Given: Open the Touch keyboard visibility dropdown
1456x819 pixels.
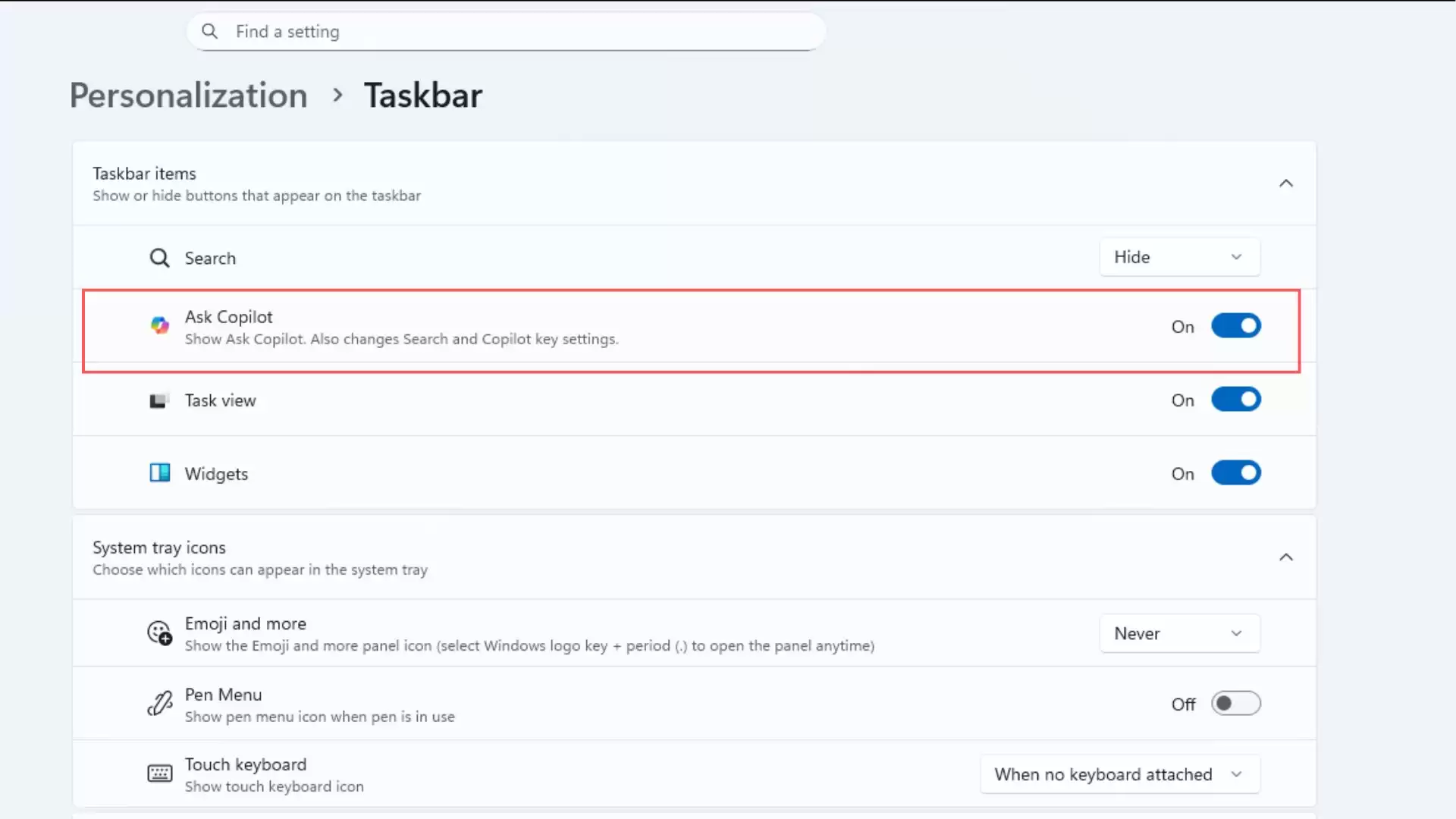Looking at the screenshot, I should 1119,774.
